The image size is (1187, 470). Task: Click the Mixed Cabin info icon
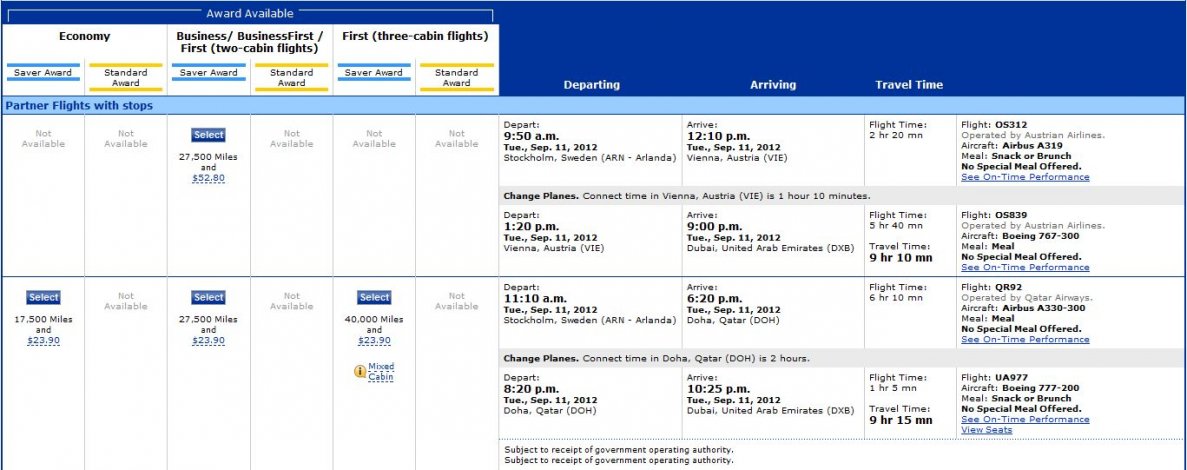point(360,372)
